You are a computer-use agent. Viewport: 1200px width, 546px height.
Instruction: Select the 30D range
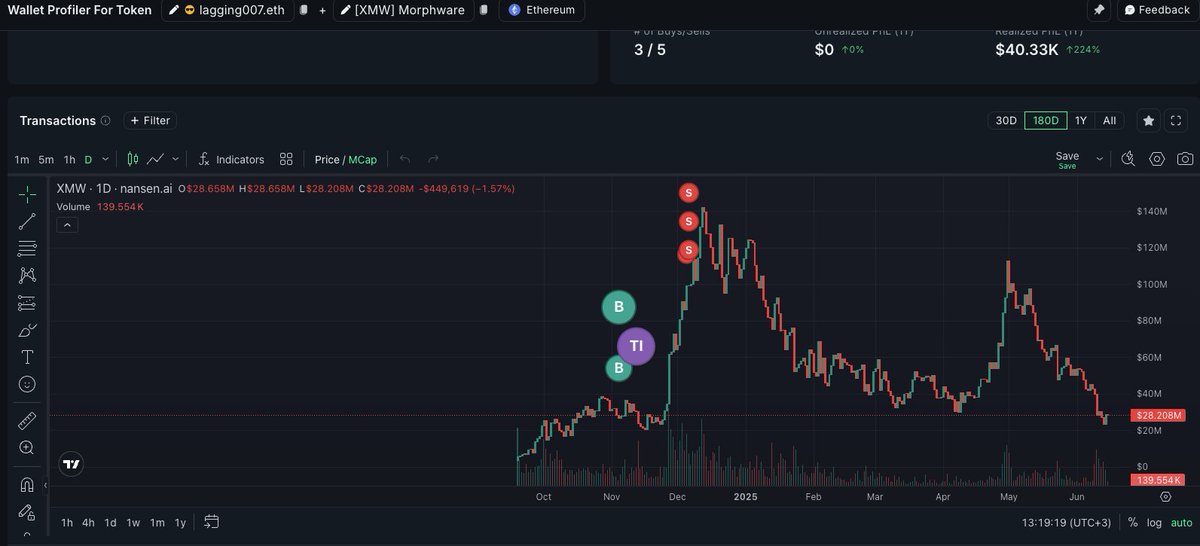click(1005, 120)
